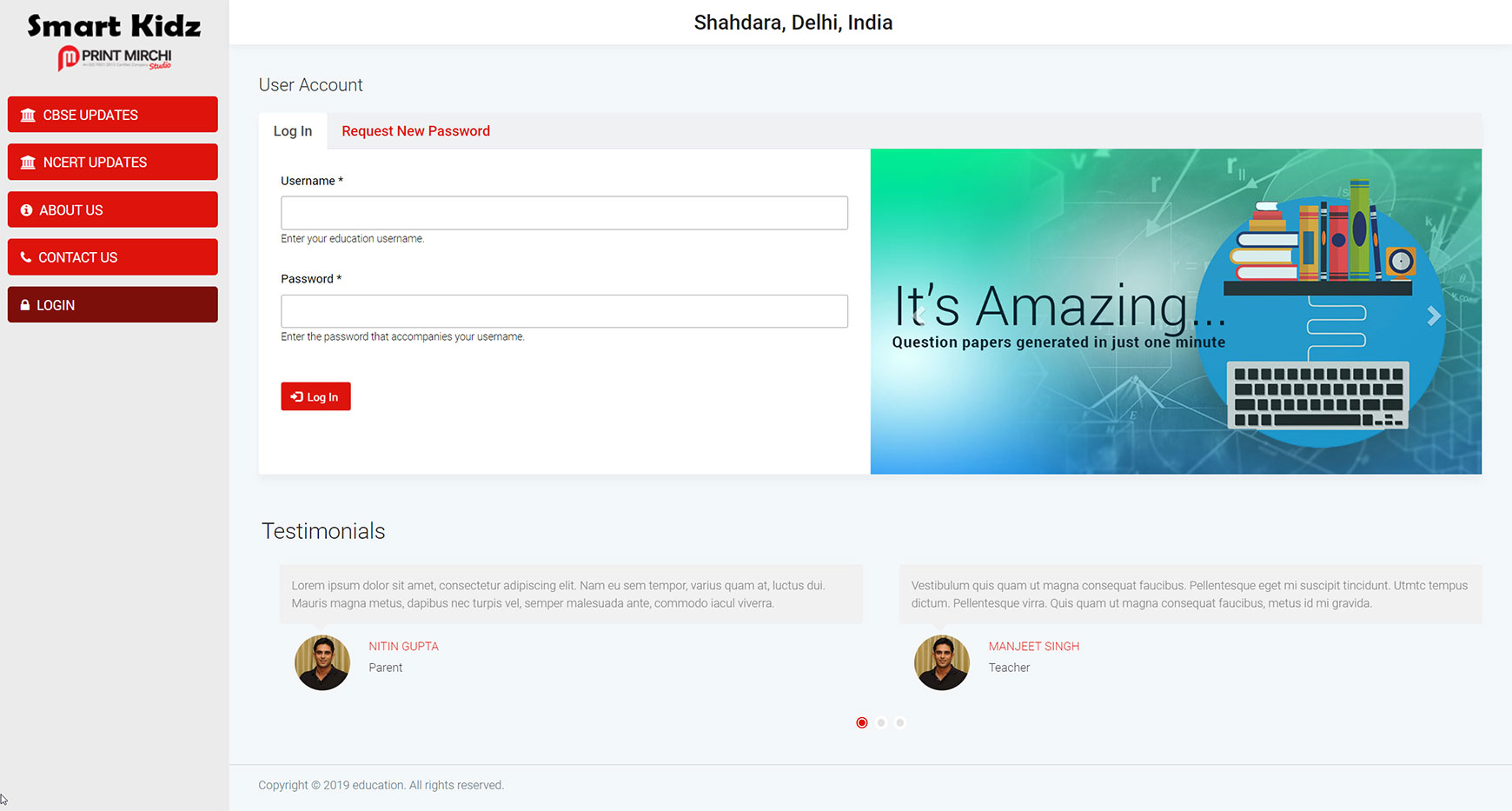This screenshot has height=811, width=1512.
Task: Click the bank icon beside CBSE Updates
Action: click(28, 115)
